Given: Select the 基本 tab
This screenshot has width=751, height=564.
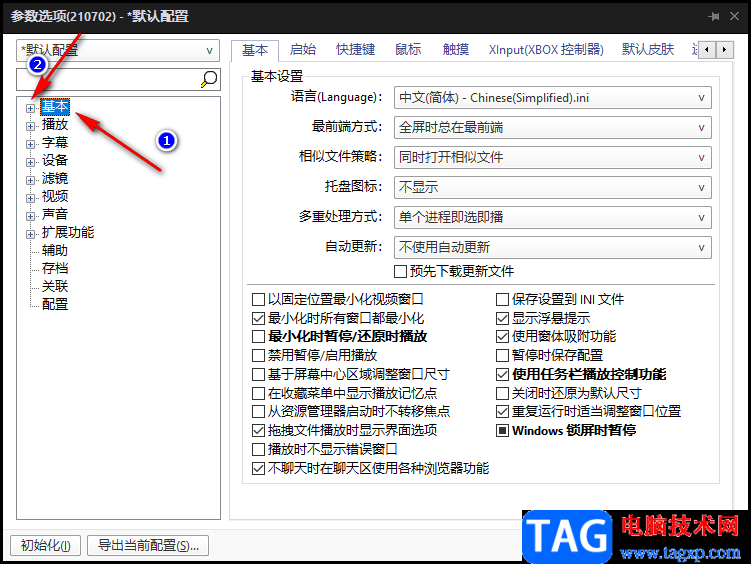Looking at the screenshot, I should (x=255, y=50).
